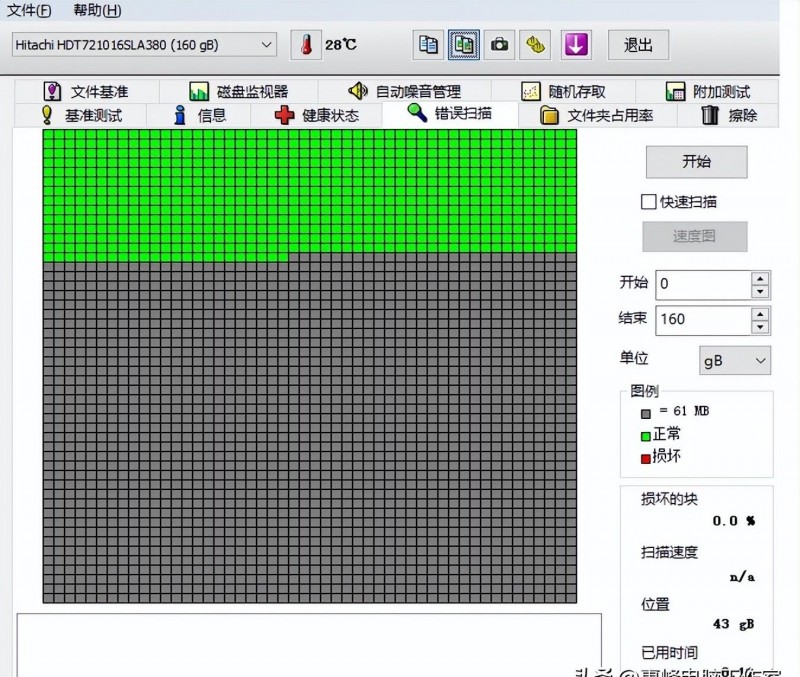Click the 退出 exit button

[638, 45]
